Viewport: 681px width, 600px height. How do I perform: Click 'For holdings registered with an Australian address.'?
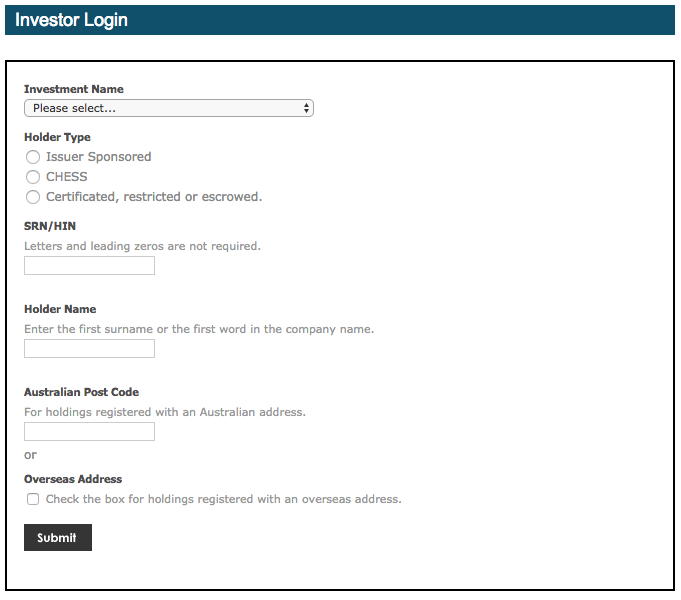[165, 412]
